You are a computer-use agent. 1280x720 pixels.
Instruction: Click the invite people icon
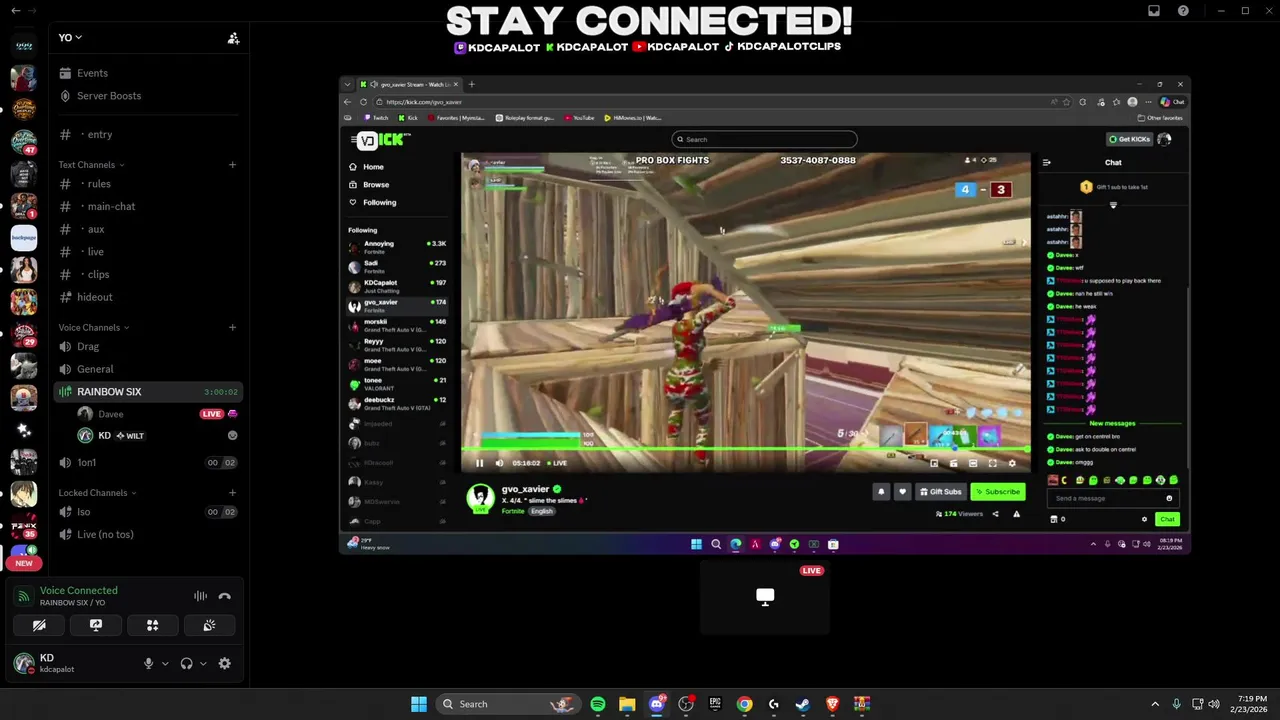(233, 38)
